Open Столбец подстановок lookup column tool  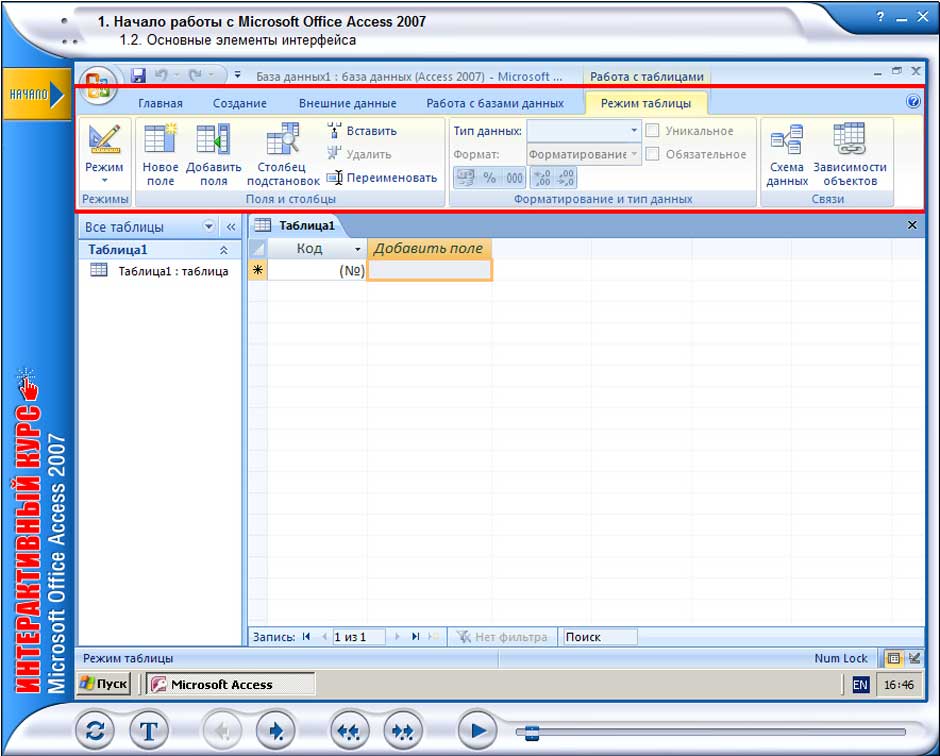coord(283,142)
